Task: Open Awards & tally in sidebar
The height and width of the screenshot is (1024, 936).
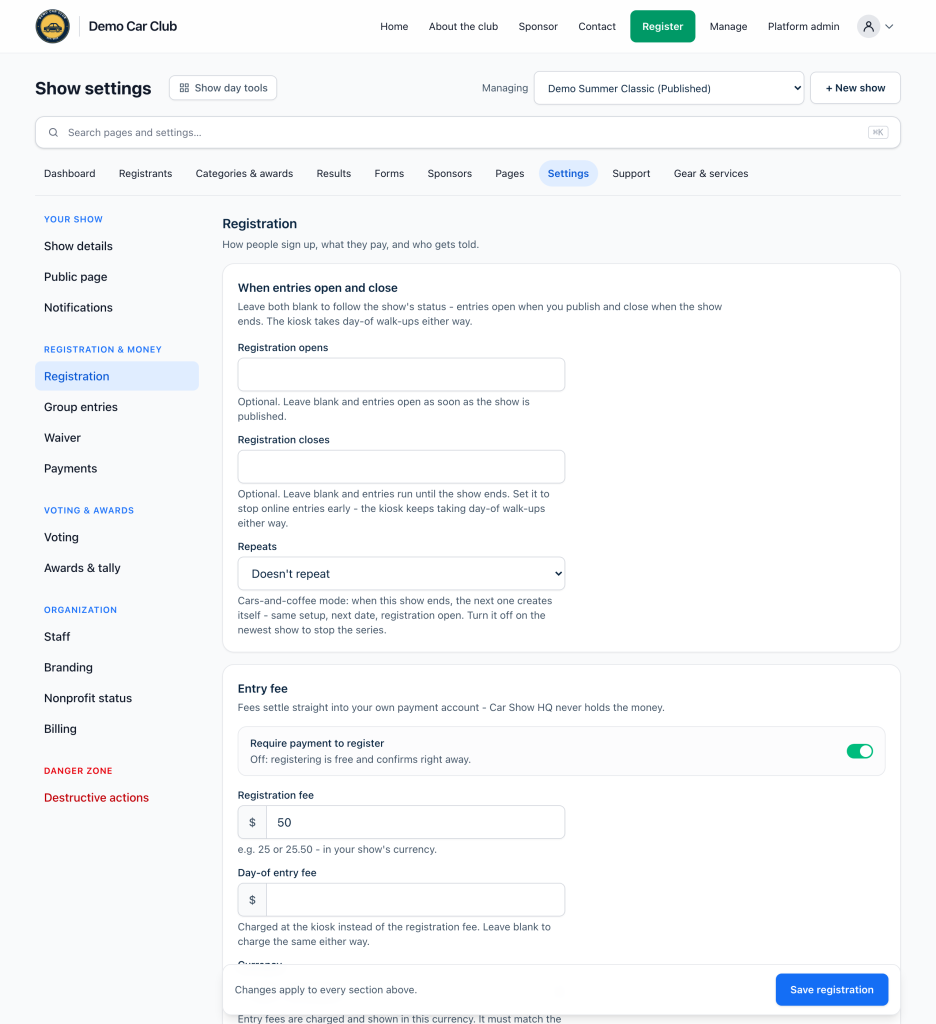Action: click(117, 568)
